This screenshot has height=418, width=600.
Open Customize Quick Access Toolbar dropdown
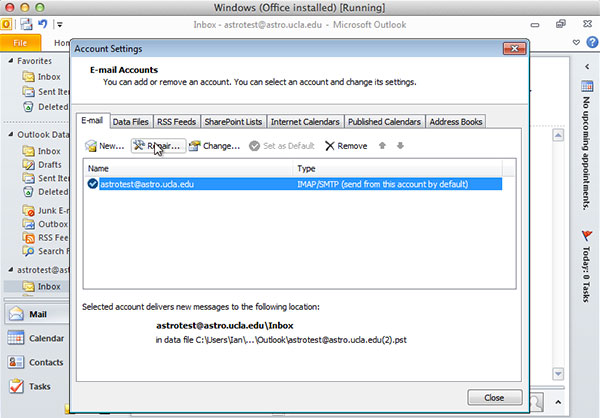point(60,25)
